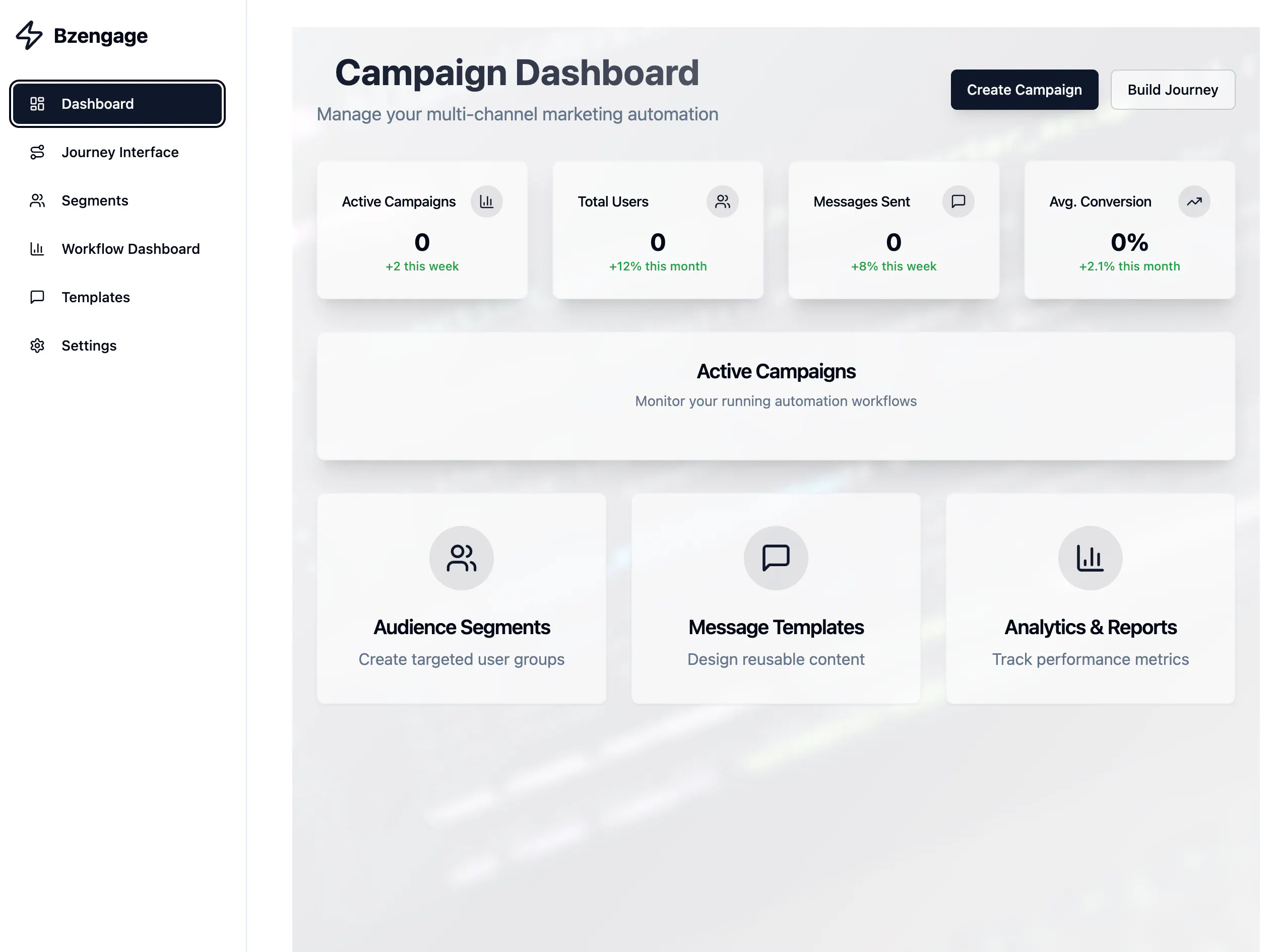Screen dimensions: 1276x952
Task: Click the Audience Segments people icon
Action: tap(461, 558)
